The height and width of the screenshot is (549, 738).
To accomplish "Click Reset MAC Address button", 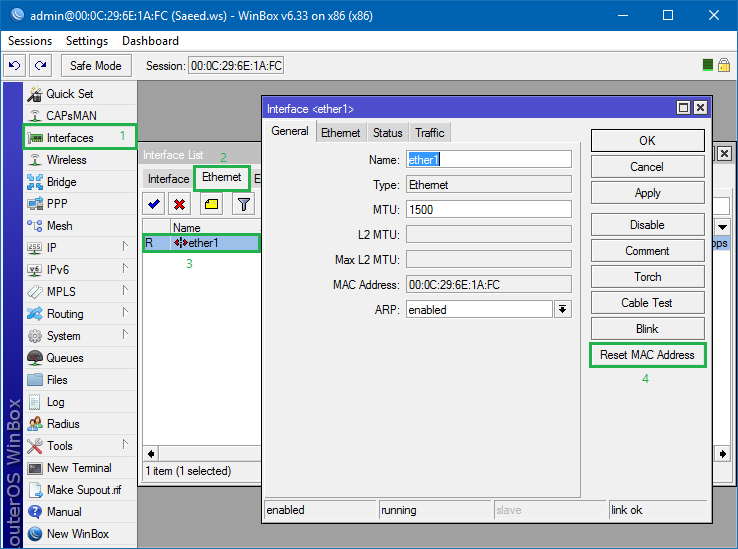I will 647,355.
